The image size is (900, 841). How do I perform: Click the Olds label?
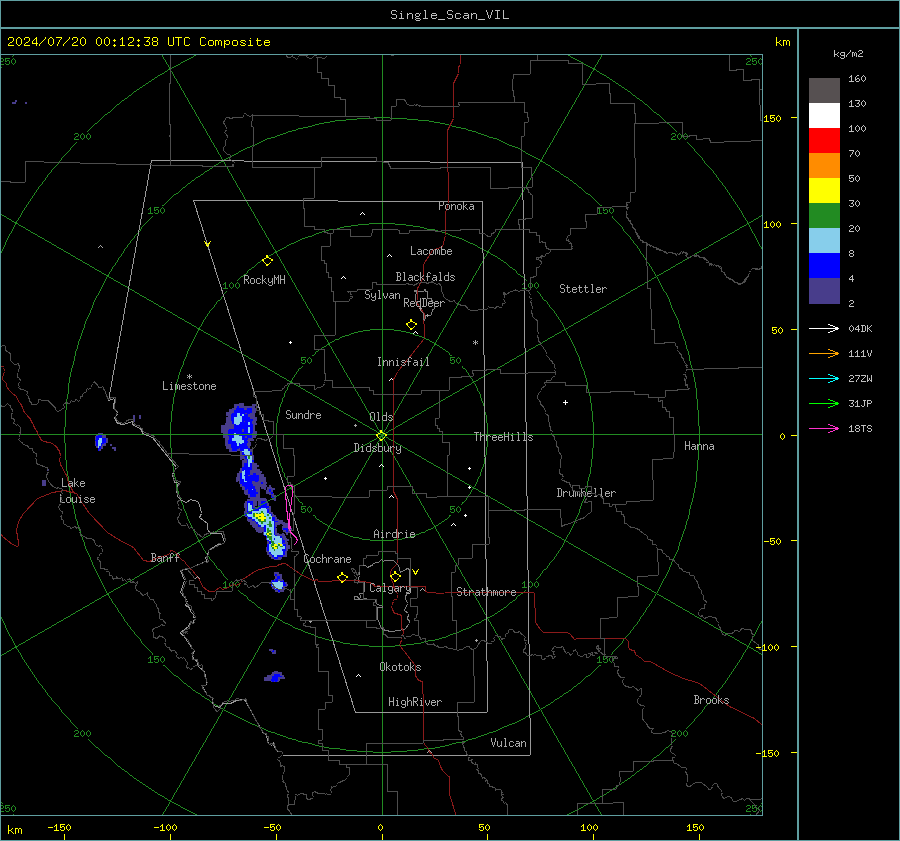[381, 417]
